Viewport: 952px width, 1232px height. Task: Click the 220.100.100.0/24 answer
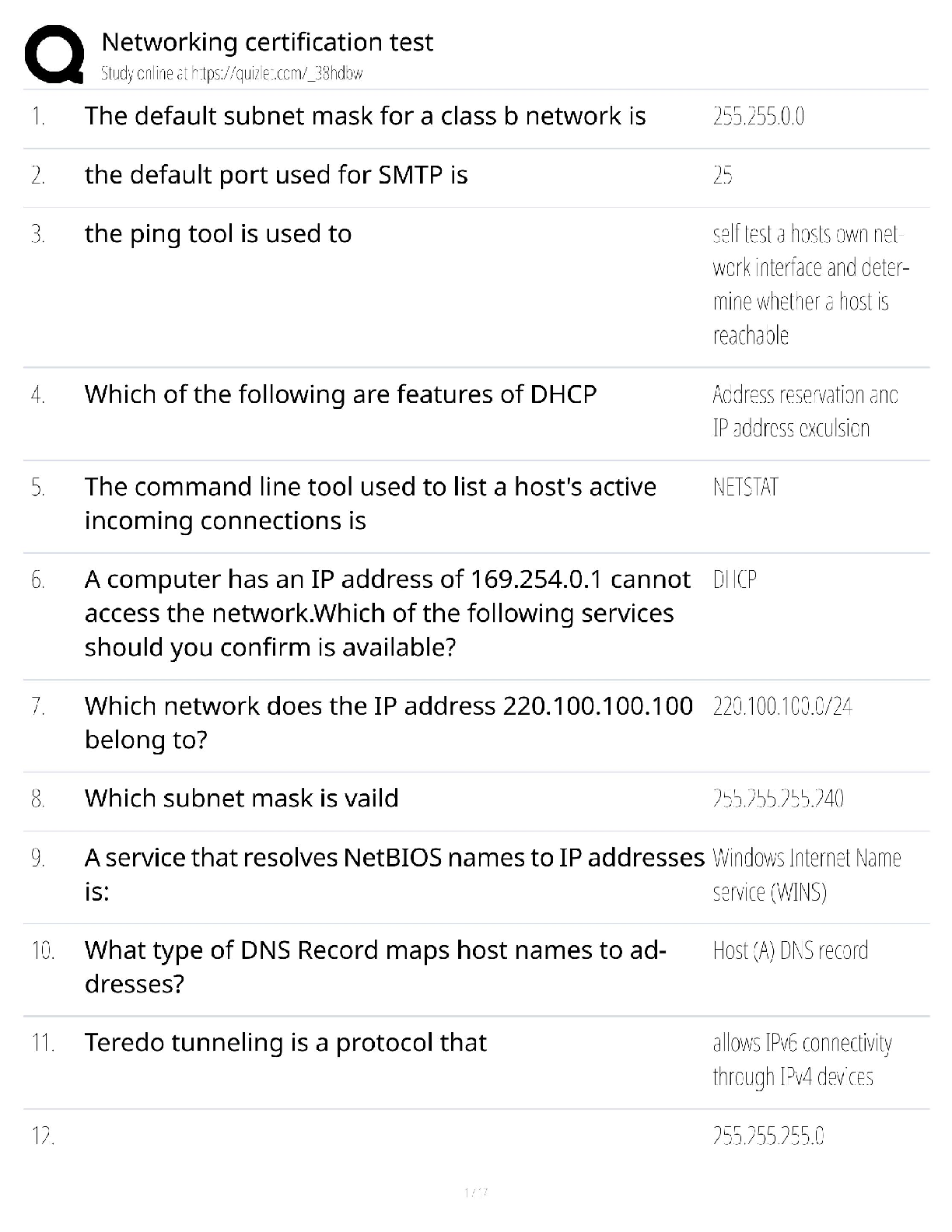coord(782,706)
